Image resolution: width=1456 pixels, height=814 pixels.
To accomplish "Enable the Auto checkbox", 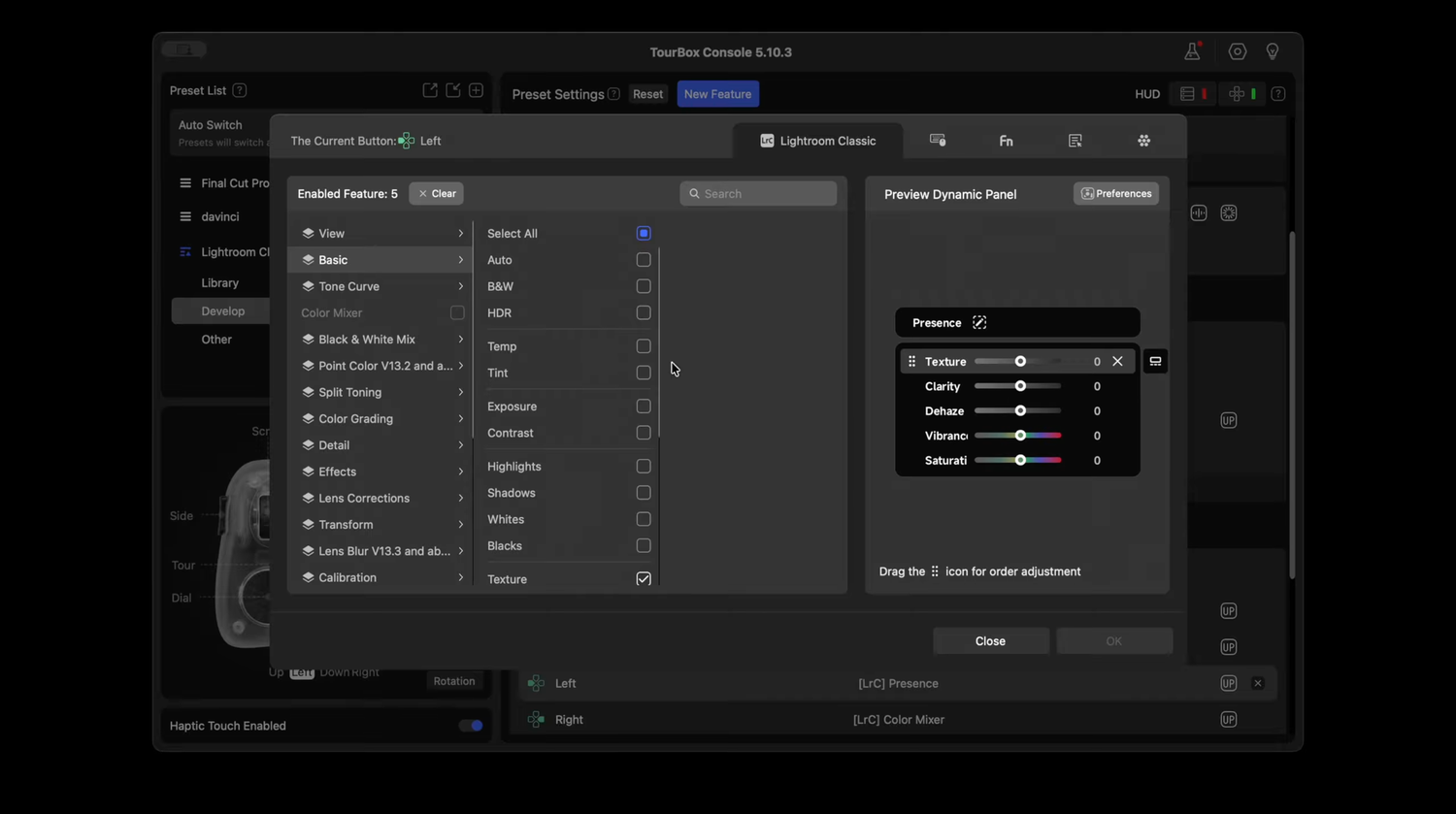I will (x=644, y=259).
